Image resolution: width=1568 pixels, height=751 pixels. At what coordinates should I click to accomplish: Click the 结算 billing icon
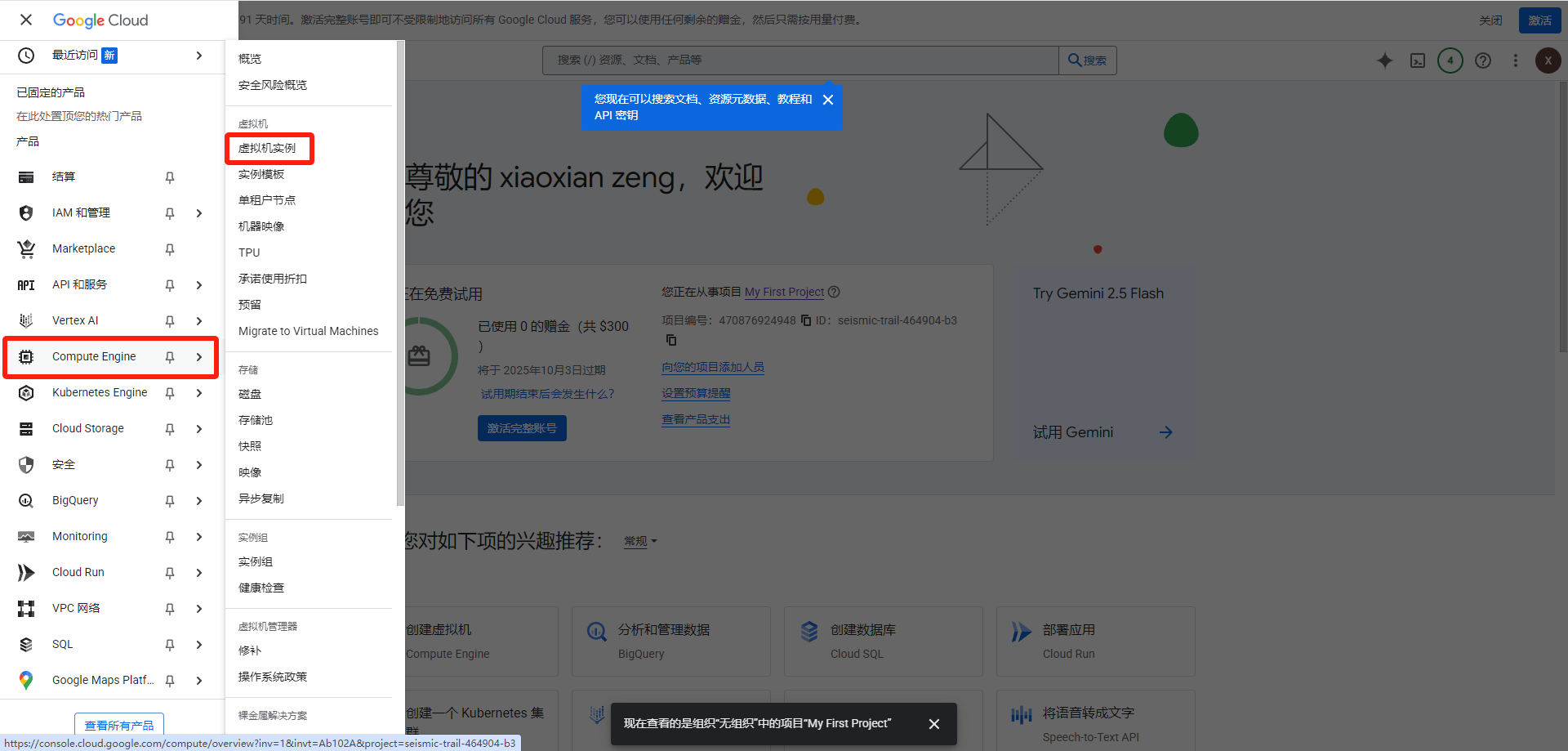pyautogui.click(x=26, y=177)
